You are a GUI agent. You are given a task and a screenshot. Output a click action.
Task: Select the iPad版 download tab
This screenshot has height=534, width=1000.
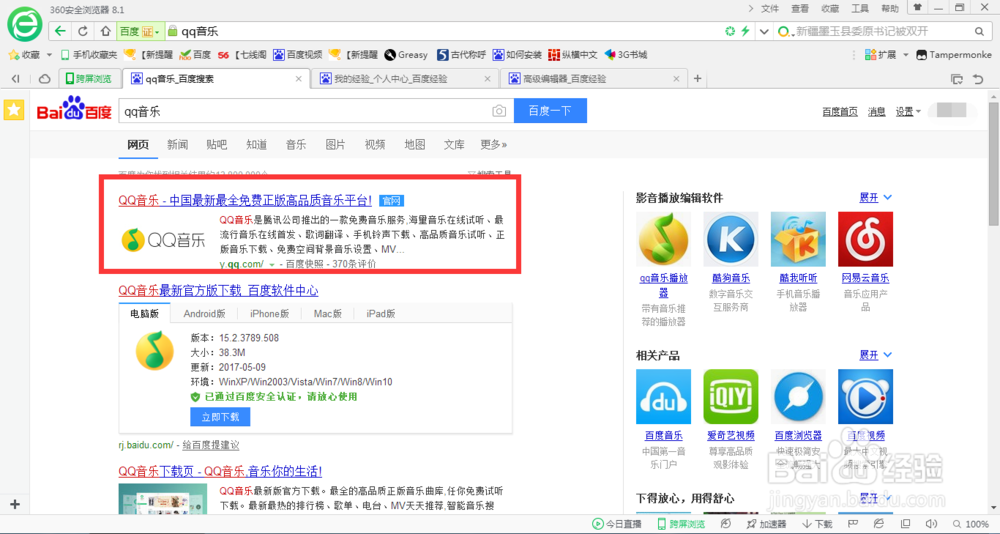click(381, 313)
